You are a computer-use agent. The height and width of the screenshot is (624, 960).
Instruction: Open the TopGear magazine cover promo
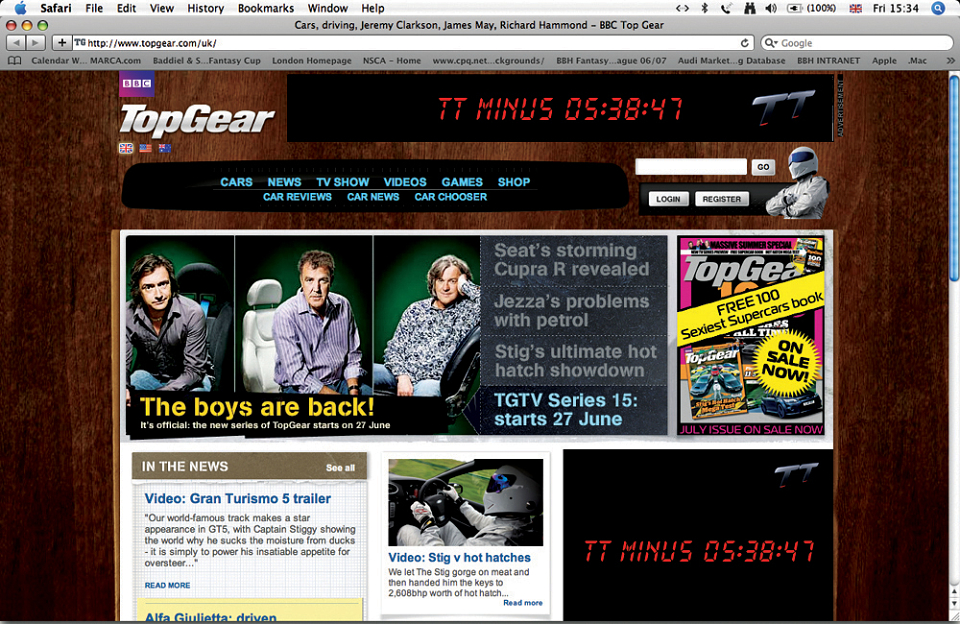(751, 336)
